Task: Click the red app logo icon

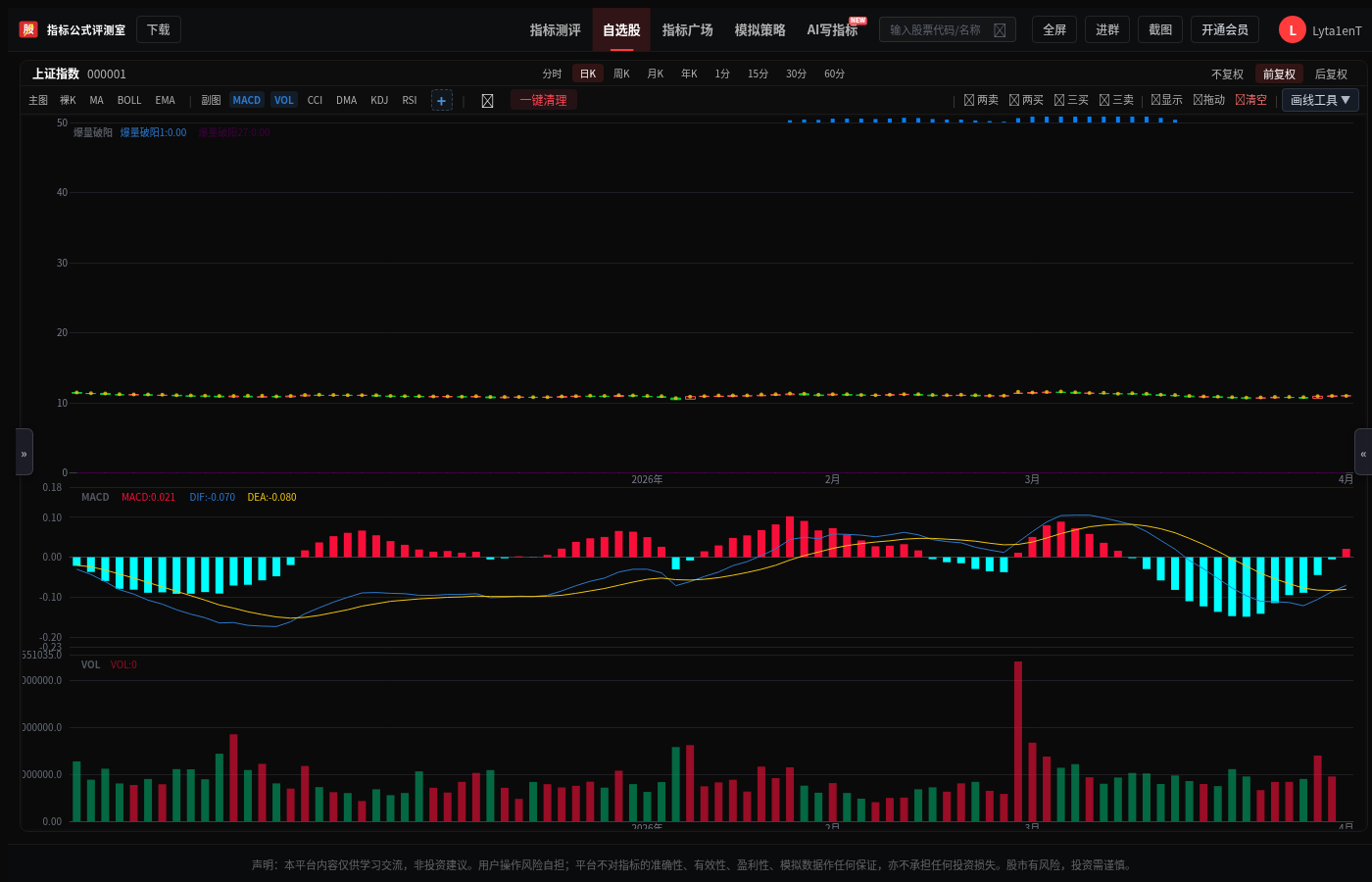Action: point(28,29)
